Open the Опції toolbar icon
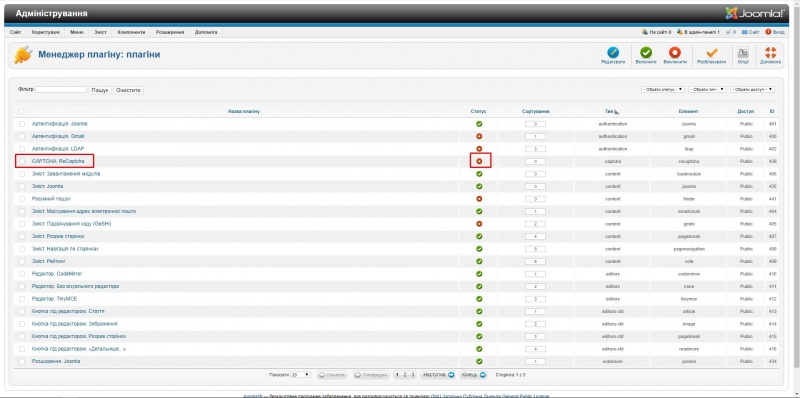The image size is (800, 398). tap(743, 53)
